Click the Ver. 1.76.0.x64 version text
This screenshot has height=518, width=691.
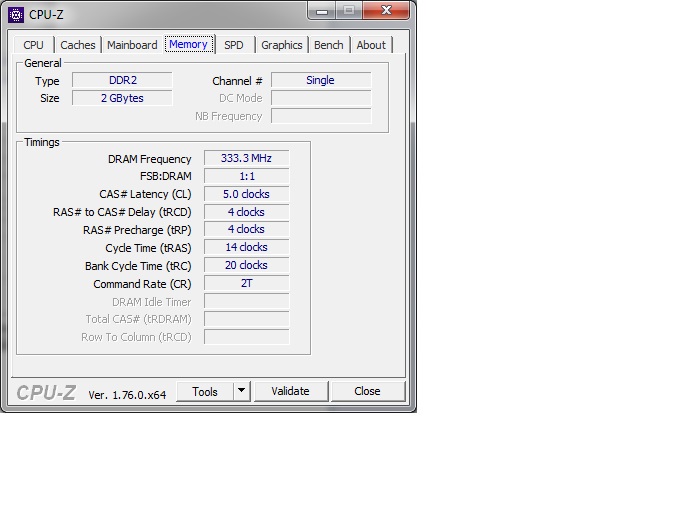(127, 395)
